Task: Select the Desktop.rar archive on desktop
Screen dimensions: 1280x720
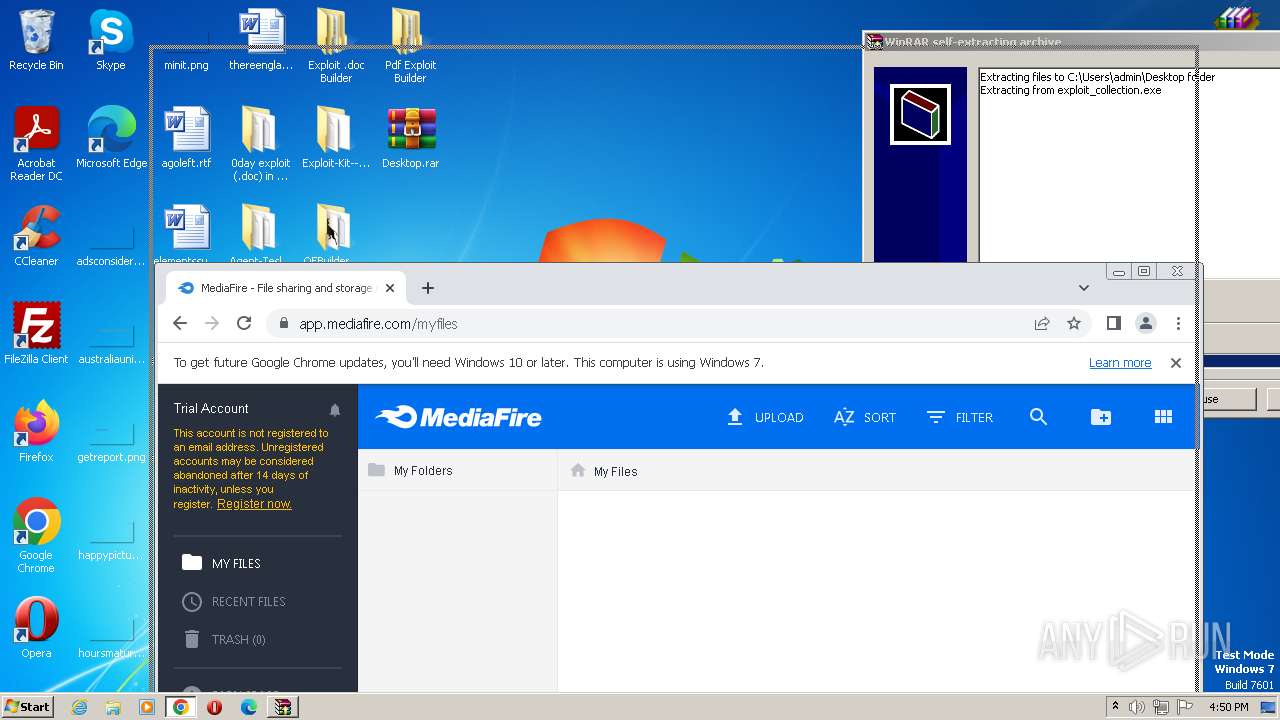Action: 410,138
